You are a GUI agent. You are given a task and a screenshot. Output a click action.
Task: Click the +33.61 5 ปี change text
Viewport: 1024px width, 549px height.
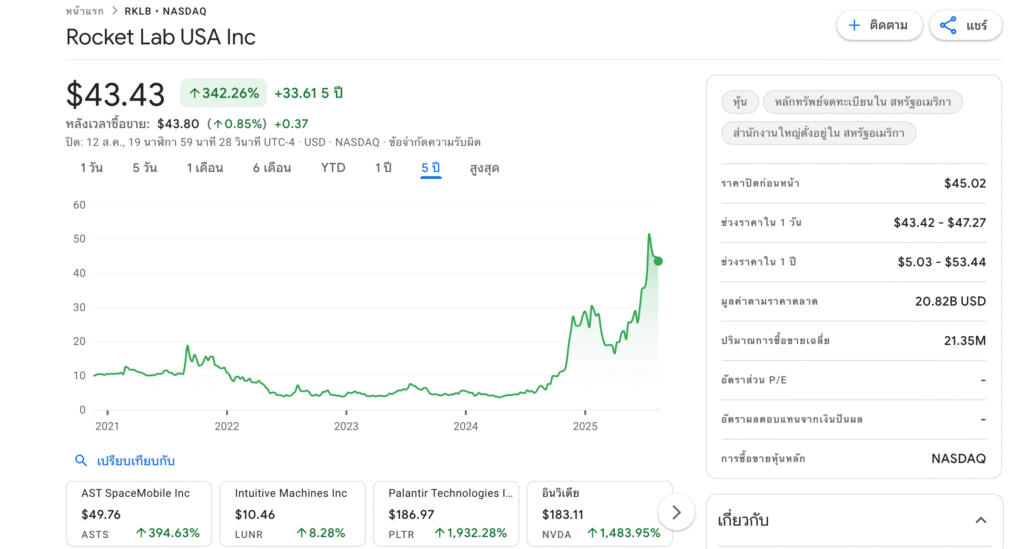coord(308,93)
